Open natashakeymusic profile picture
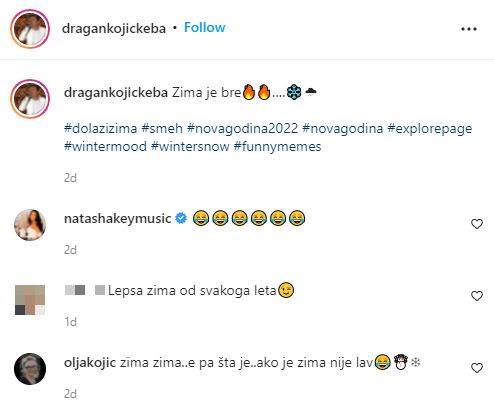494x412 pixels. 30,225
